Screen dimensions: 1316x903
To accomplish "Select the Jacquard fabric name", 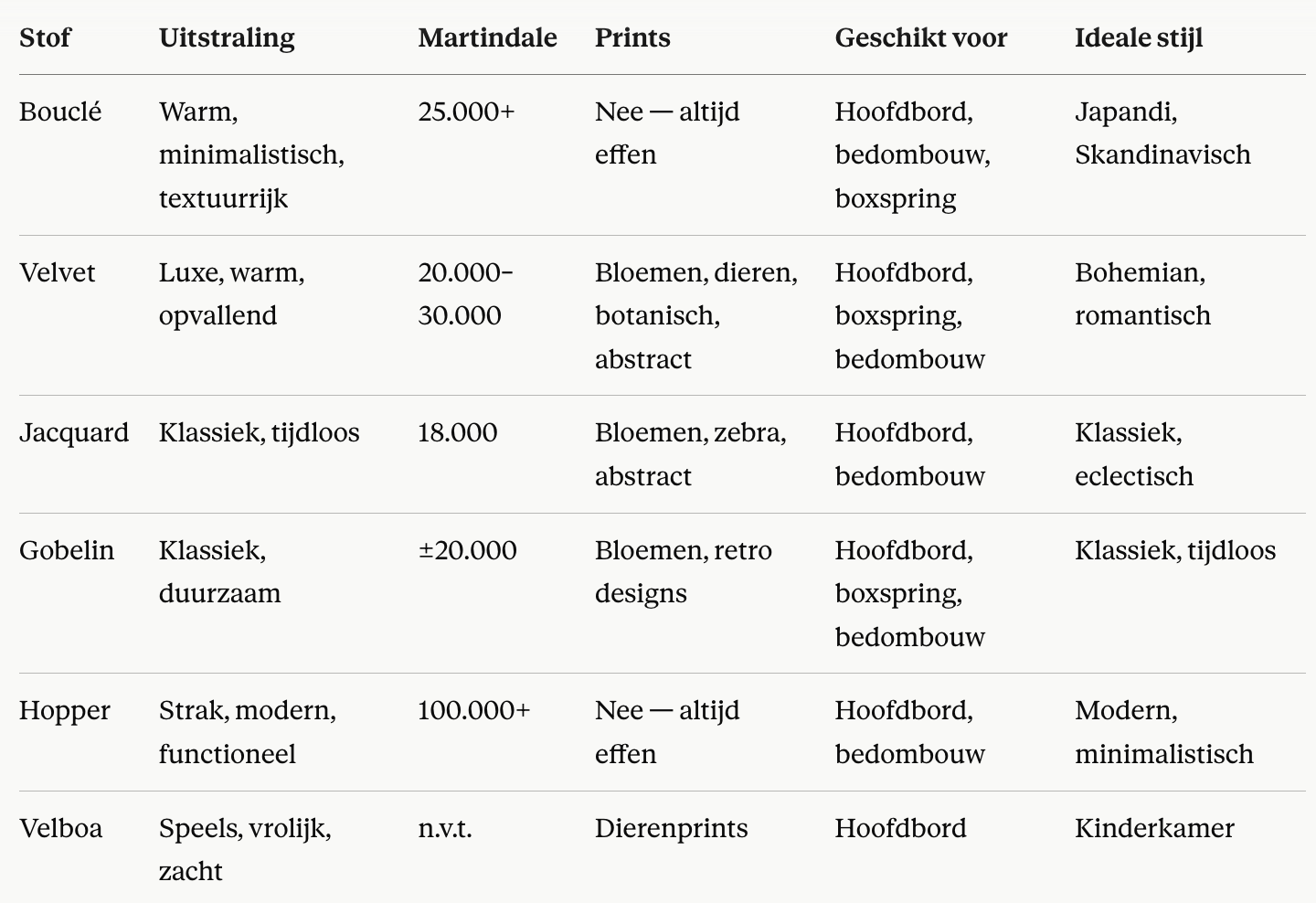I will point(74,432).
